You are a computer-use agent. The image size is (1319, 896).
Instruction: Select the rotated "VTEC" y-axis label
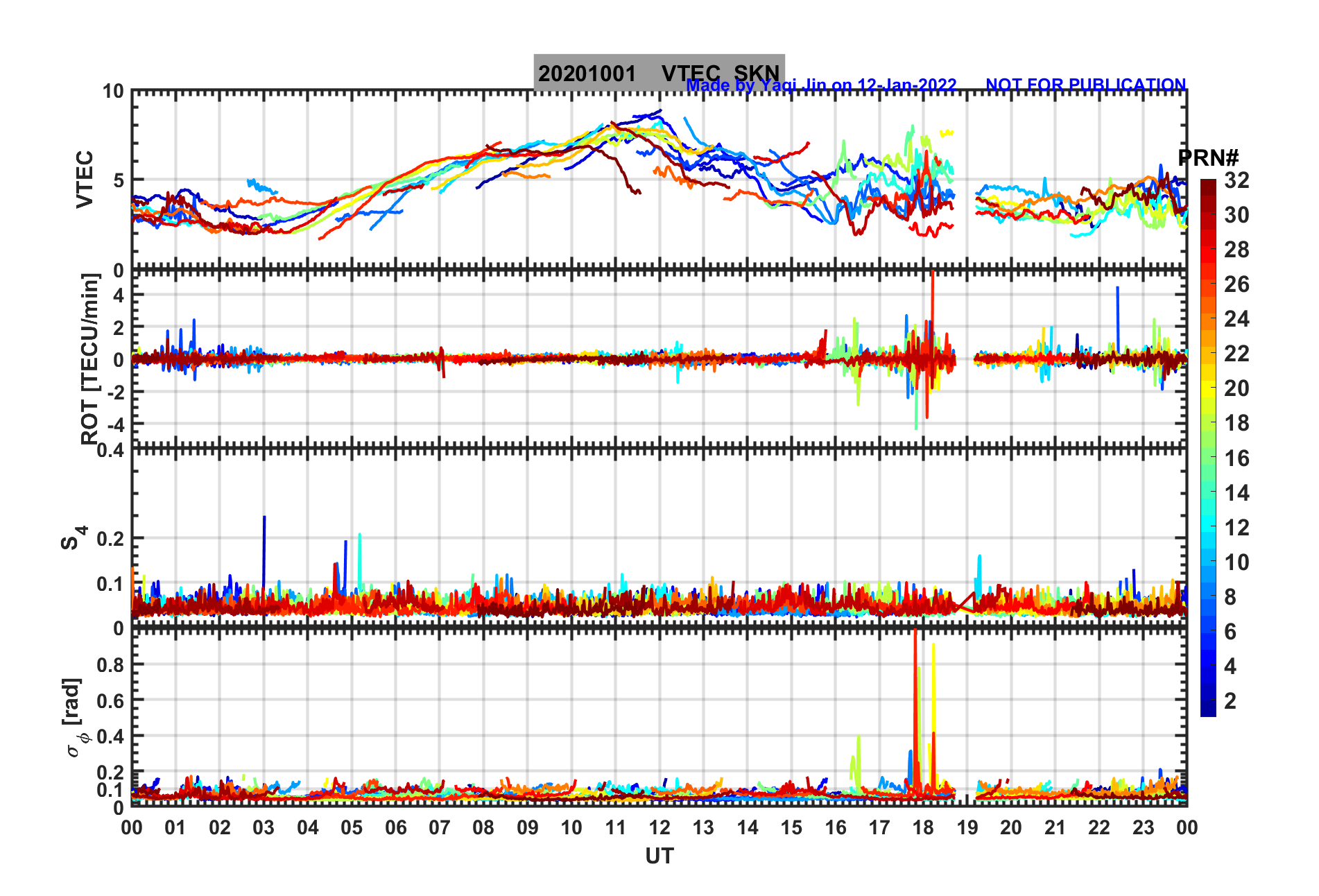coord(85,180)
